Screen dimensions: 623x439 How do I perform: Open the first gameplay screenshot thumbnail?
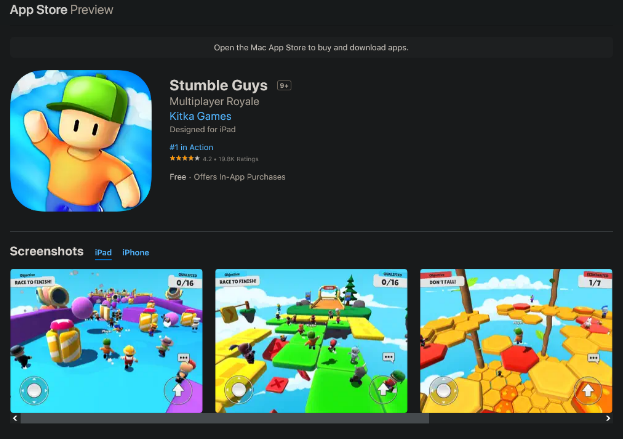(106, 341)
